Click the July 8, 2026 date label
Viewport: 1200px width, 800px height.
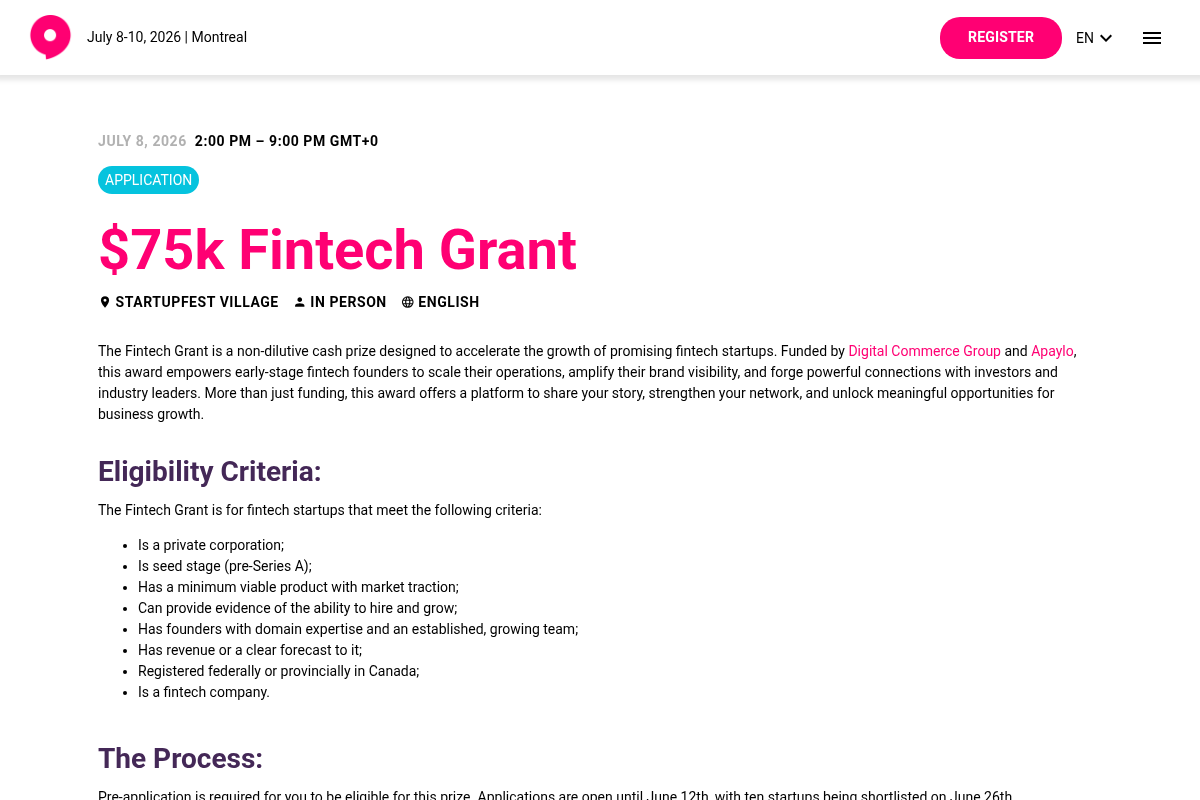coord(142,141)
